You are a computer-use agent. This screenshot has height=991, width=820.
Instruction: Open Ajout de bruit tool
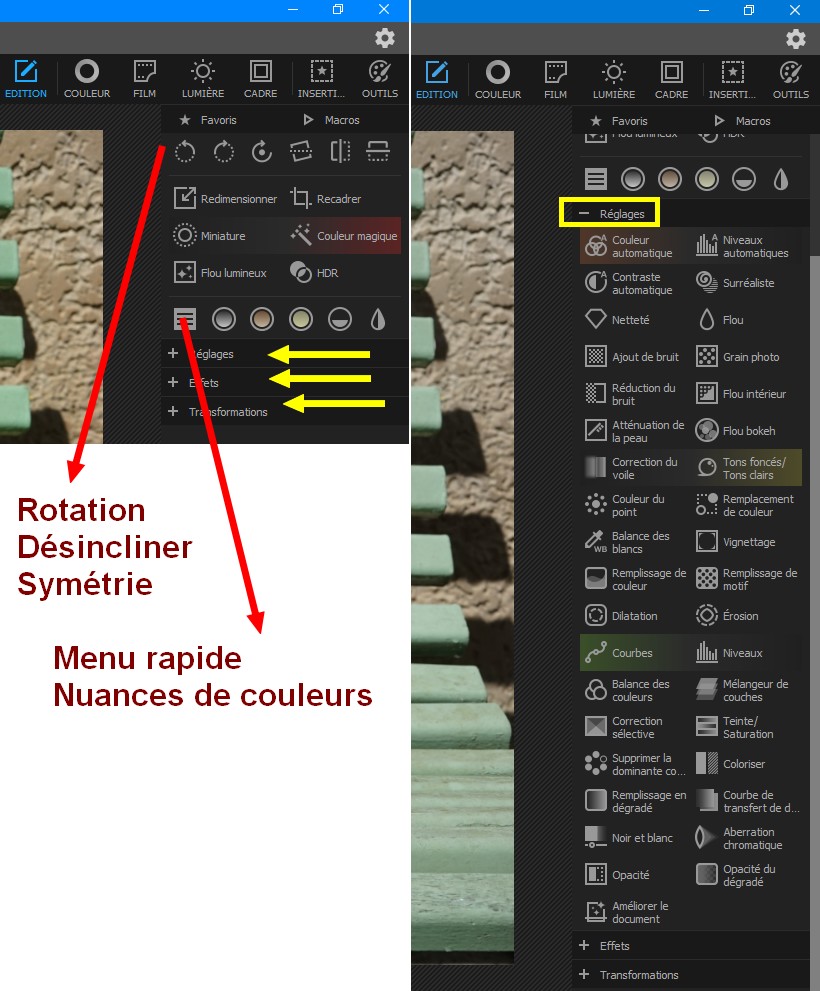(x=634, y=357)
